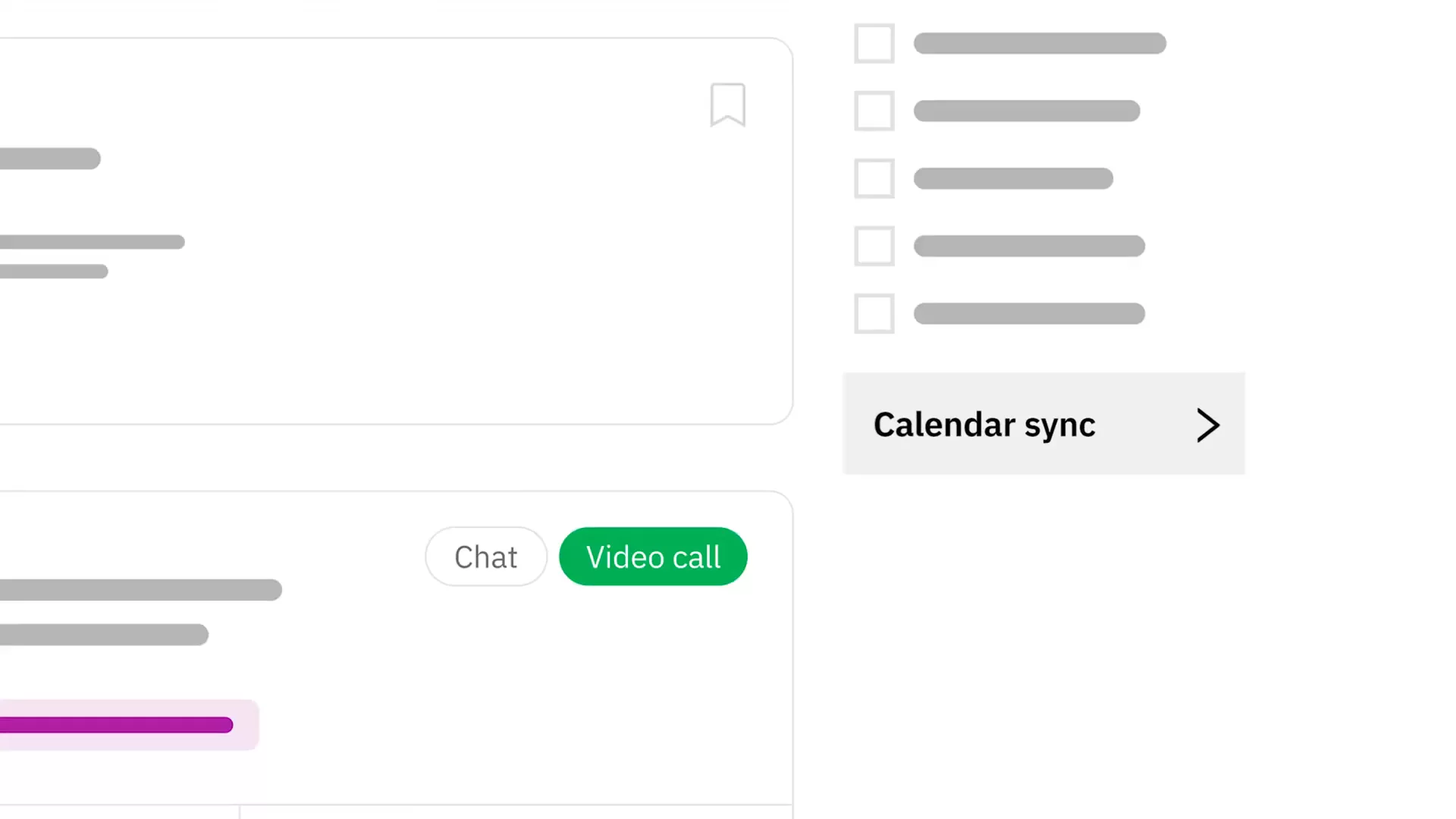Enable the fourth checkbox in the list

tap(874, 246)
